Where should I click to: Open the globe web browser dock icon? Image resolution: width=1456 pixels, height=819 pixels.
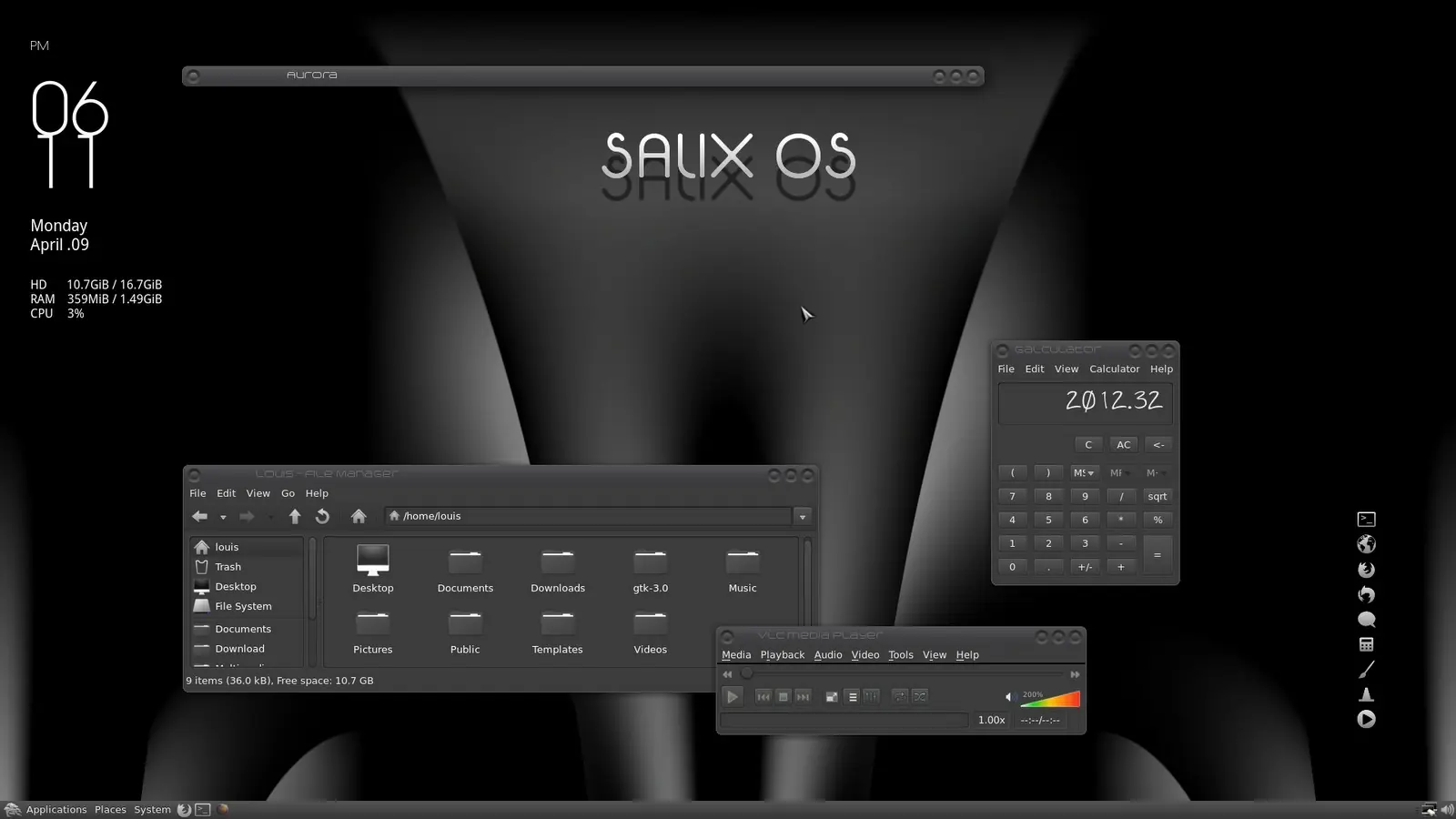pos(1366,544)
